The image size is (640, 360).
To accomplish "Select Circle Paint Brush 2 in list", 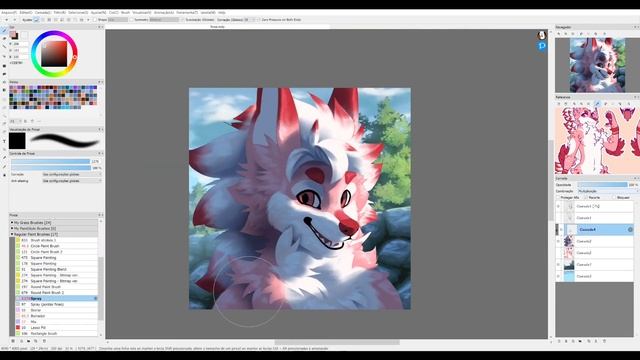I will (57, 252).
